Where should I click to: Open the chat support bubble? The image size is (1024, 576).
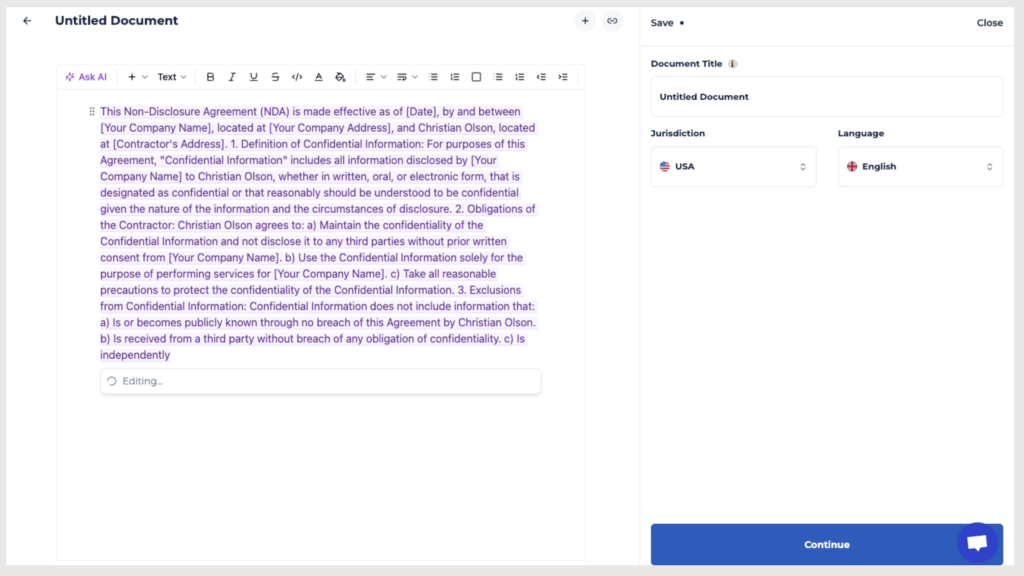[977, 542]
